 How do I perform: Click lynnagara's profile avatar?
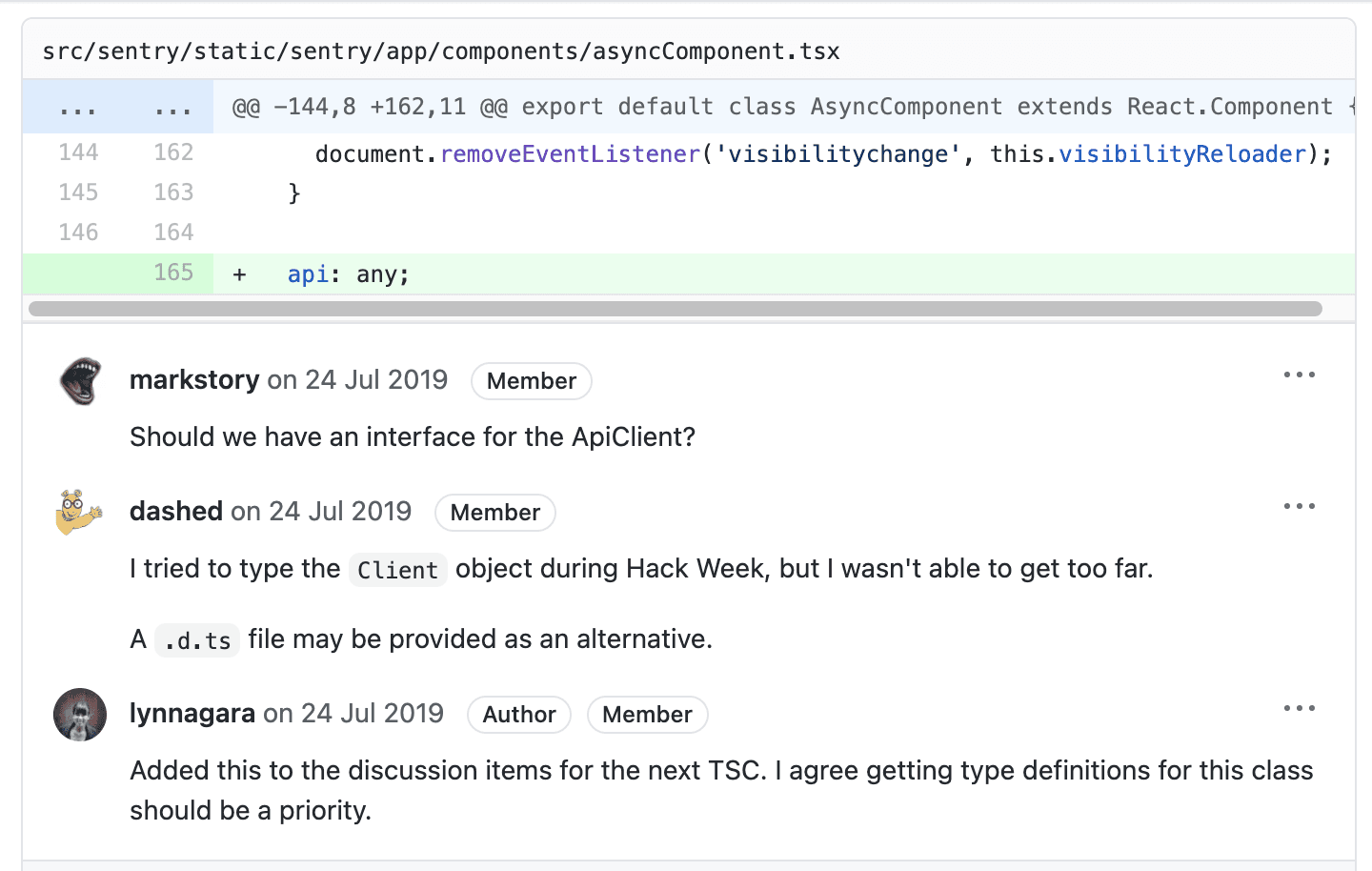pos(79,714)
